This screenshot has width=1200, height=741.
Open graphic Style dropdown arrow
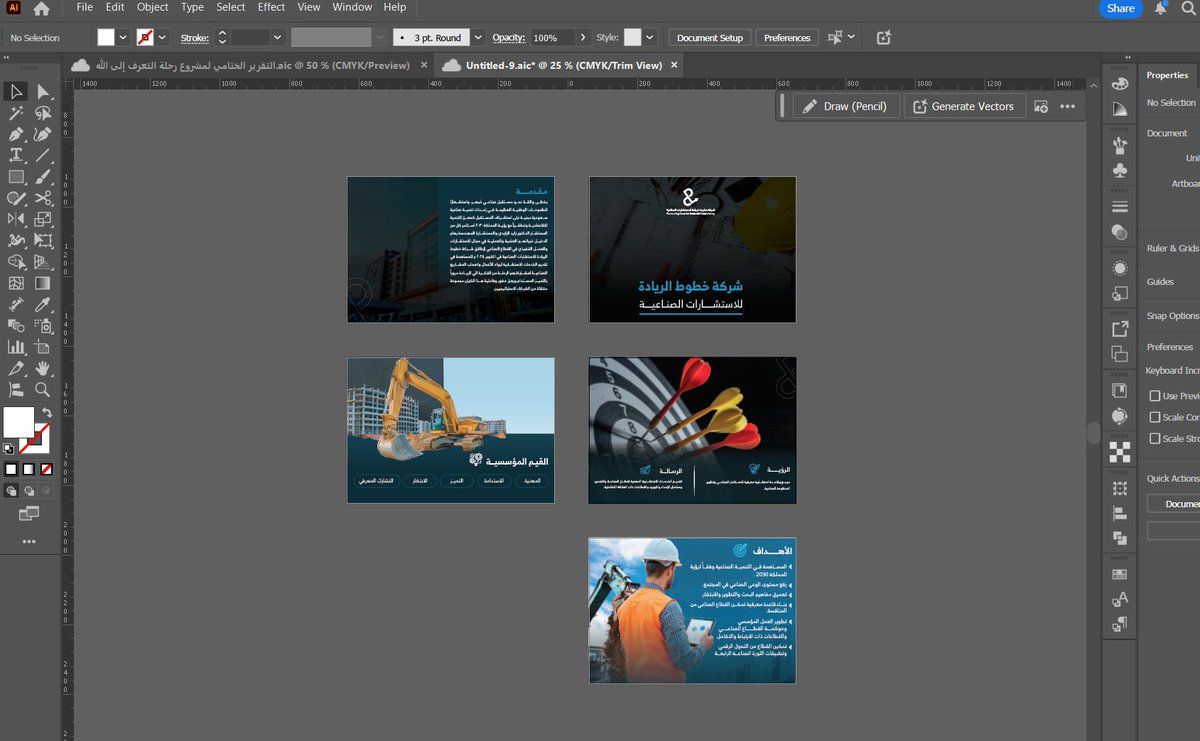point(650,37)
